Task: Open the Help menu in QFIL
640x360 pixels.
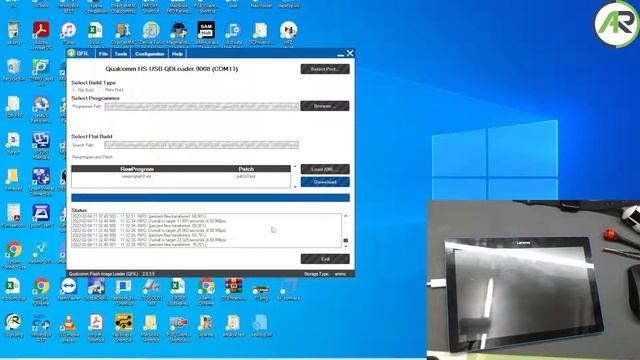Action: tap(177, 53)
